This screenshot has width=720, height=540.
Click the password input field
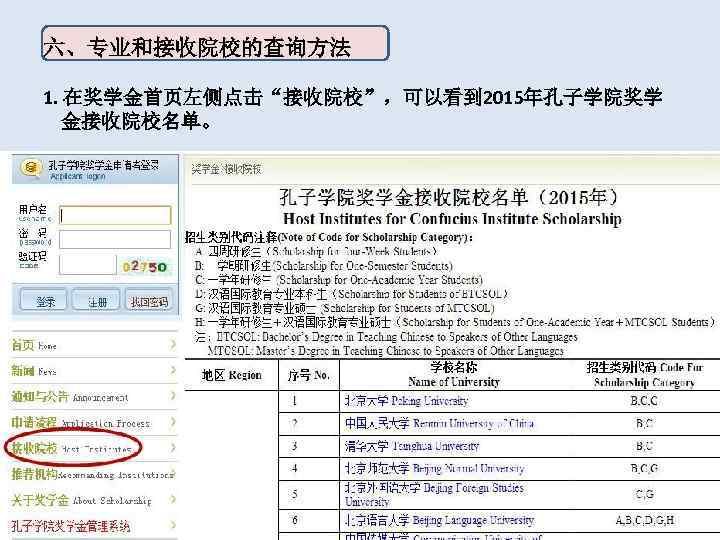115,239
